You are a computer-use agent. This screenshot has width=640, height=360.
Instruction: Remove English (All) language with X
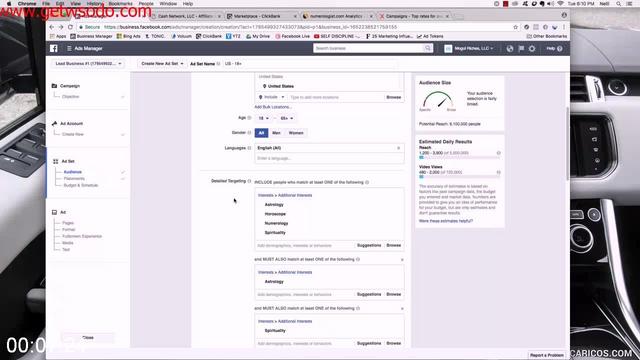pyautogui.click(x=399, y=148)
